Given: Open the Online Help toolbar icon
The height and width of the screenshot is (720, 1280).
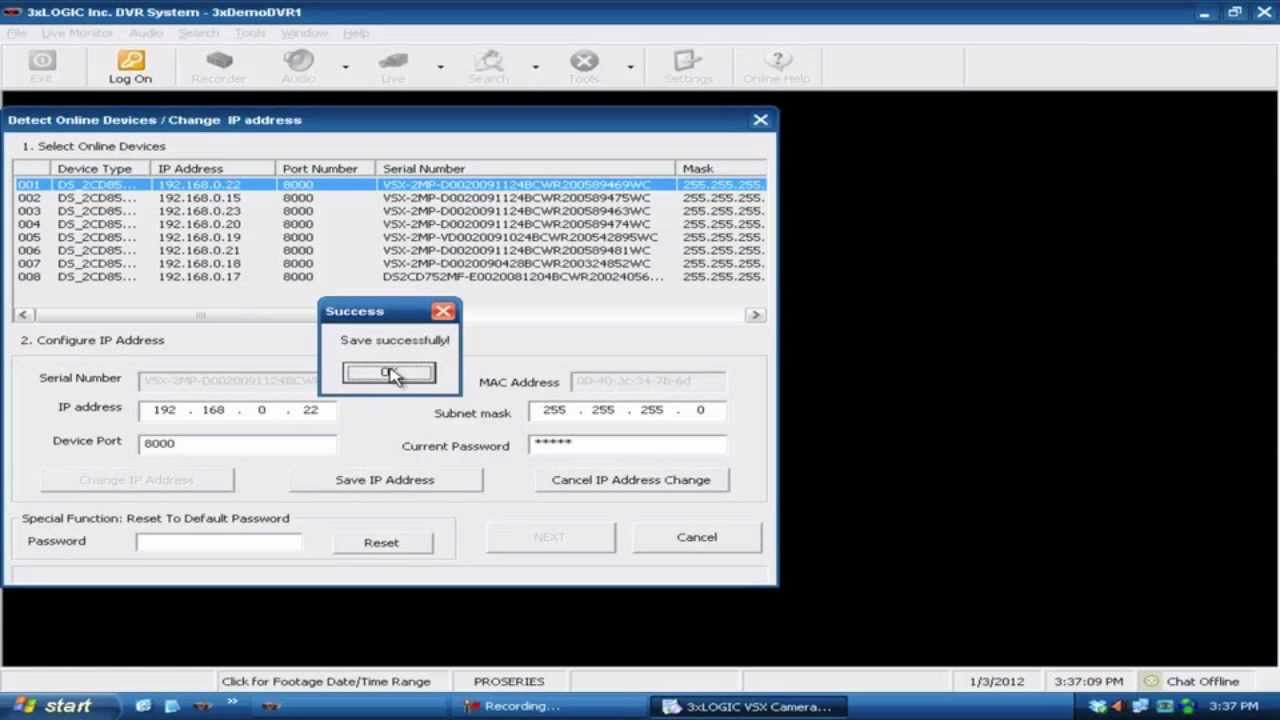Looking at the screenshot, I should [777, 66].
